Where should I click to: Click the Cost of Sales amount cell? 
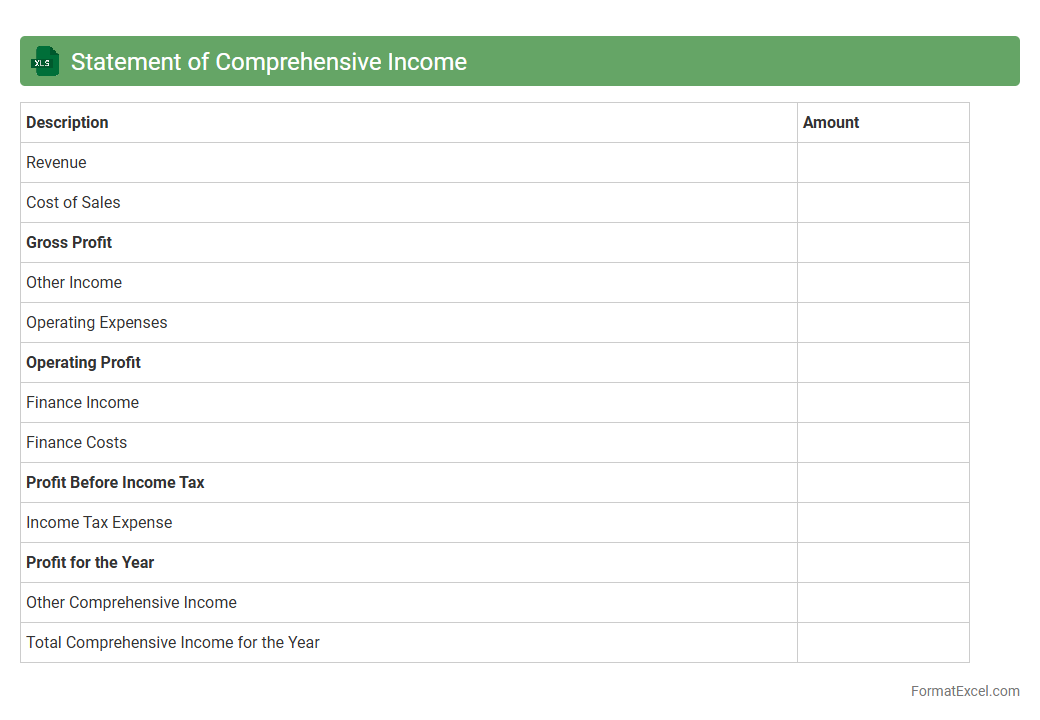[x=882, y=202]
